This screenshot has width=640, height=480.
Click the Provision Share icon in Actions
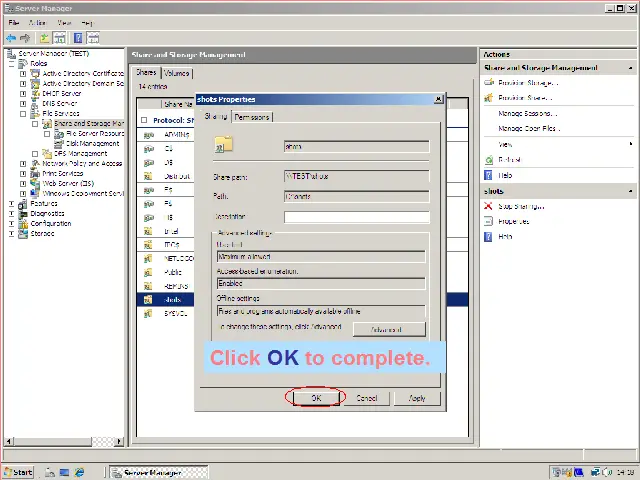(489, 98)
